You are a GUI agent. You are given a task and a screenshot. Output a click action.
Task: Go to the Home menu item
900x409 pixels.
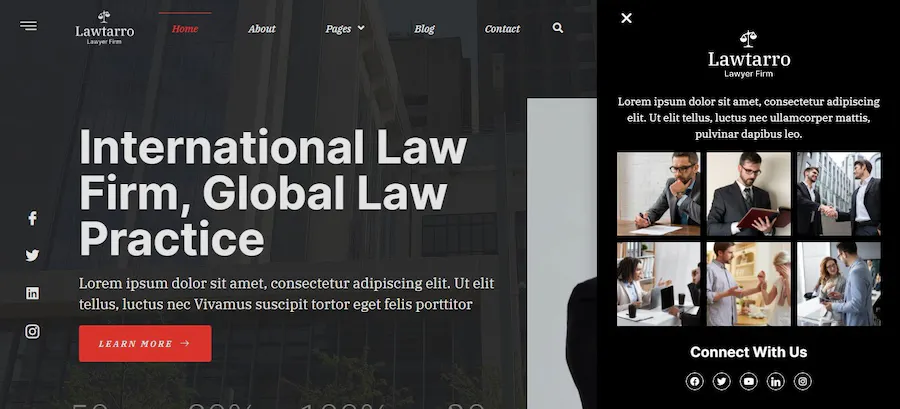(x=185, y=28)
